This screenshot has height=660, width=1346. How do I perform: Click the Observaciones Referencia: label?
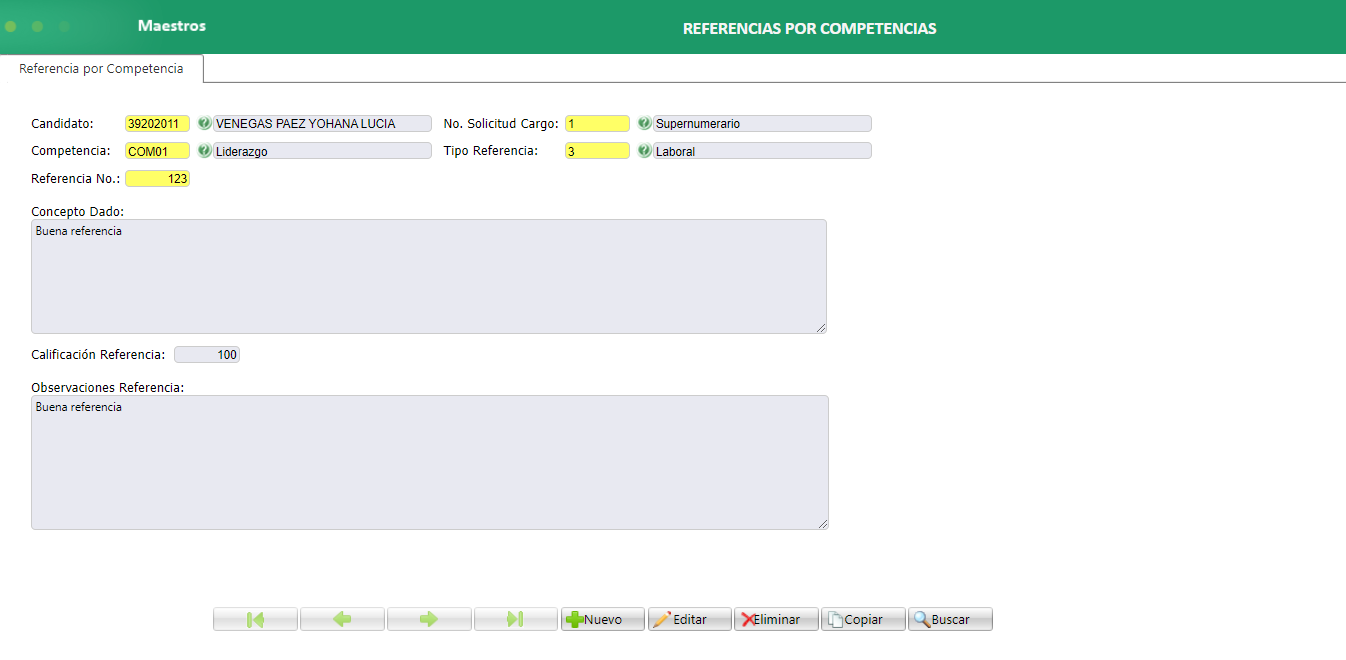pos(108,387)
